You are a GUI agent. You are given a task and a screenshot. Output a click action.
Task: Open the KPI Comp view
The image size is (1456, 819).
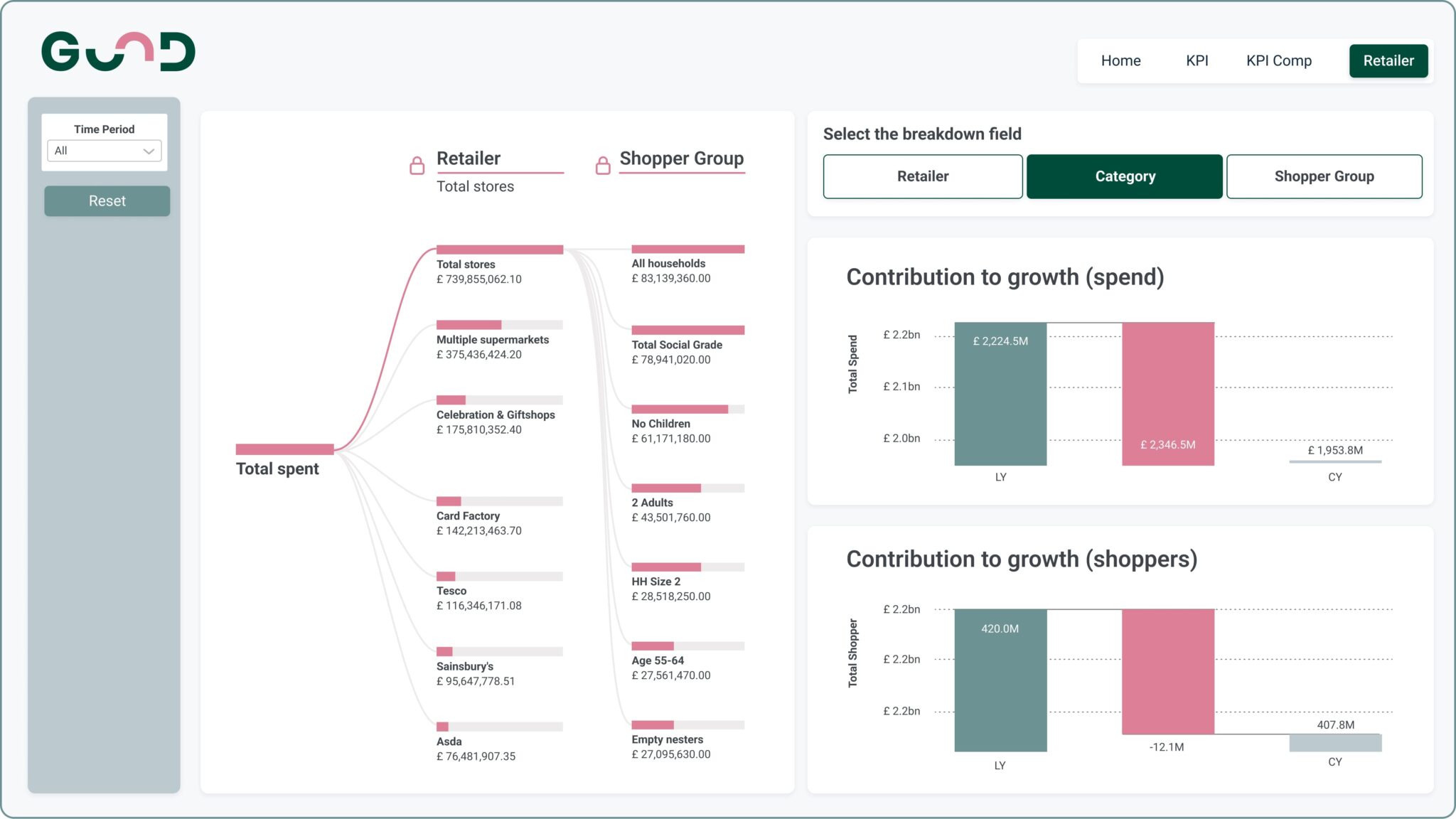tap(1279, 60)
